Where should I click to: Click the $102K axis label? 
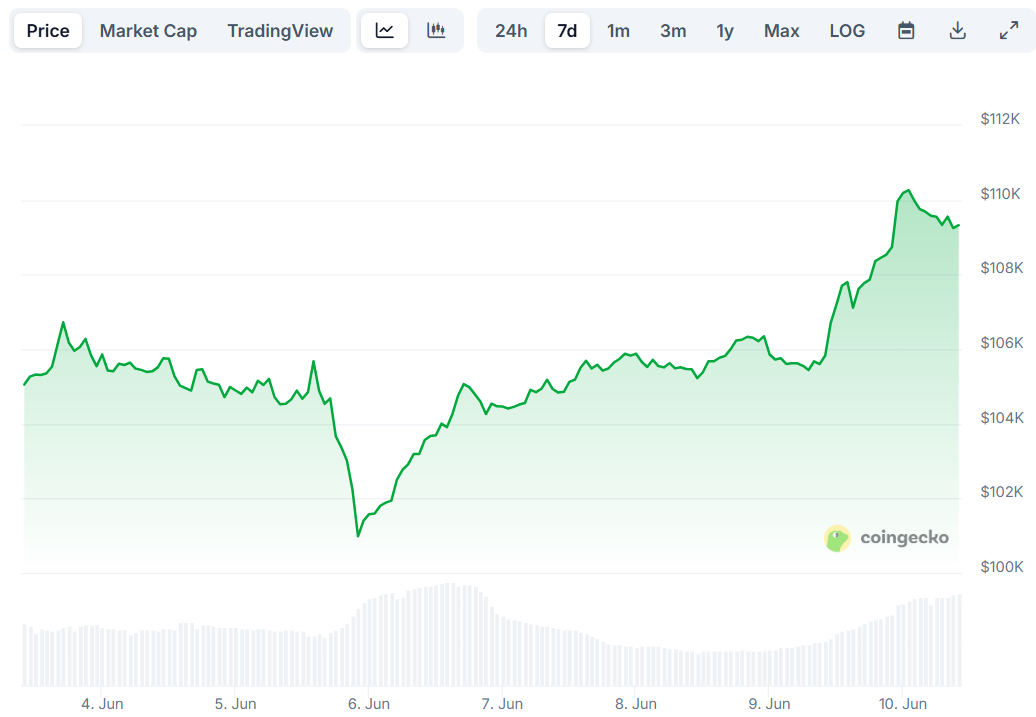pyautogui.click(x=1002, y=492)
